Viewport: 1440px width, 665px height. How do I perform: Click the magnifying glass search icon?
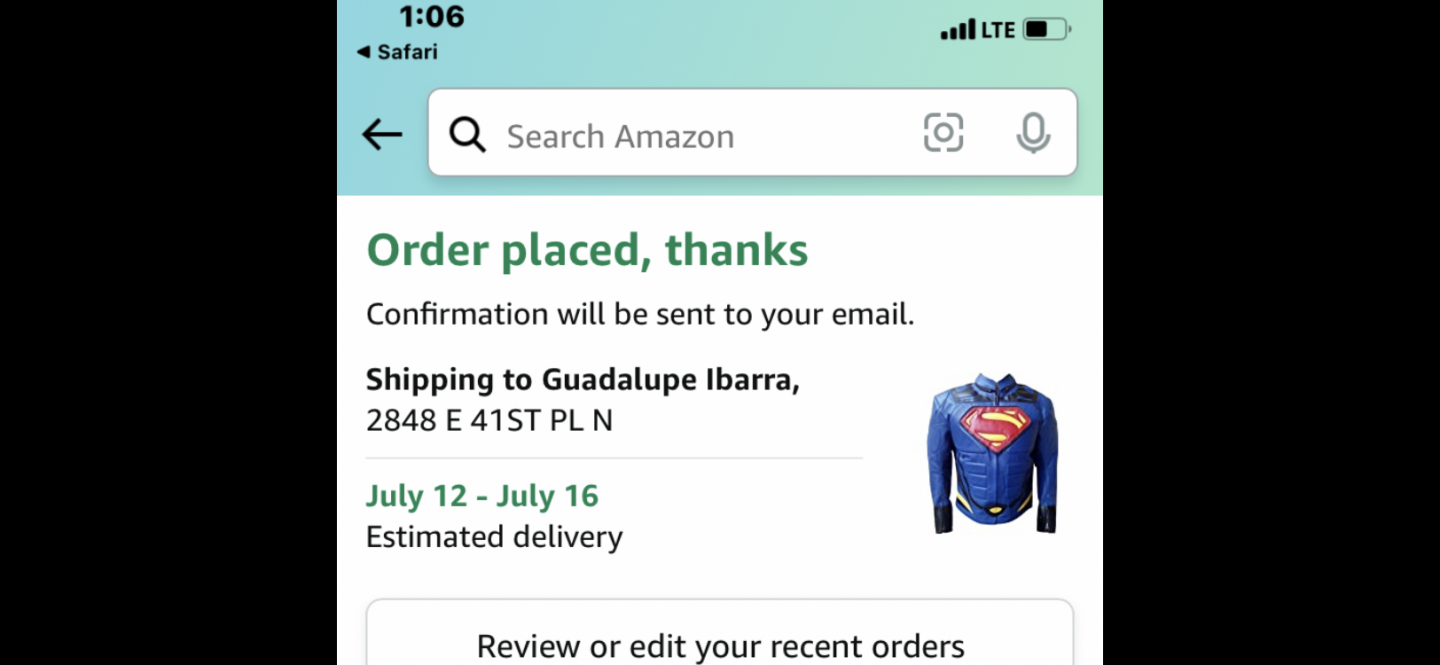467,134
